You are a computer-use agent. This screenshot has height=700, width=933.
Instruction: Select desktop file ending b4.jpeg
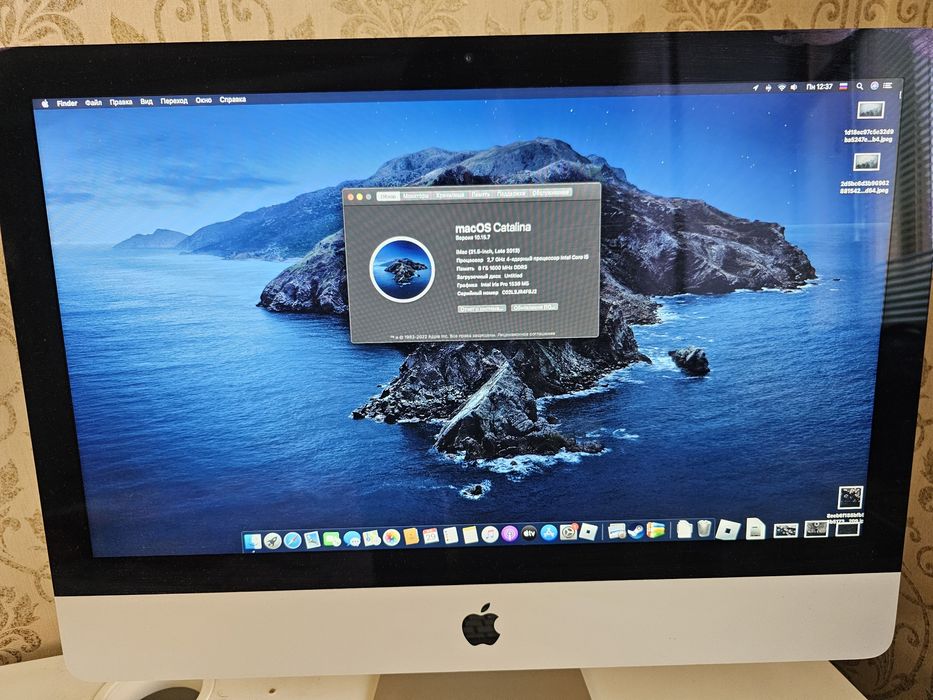pos(870,123)
